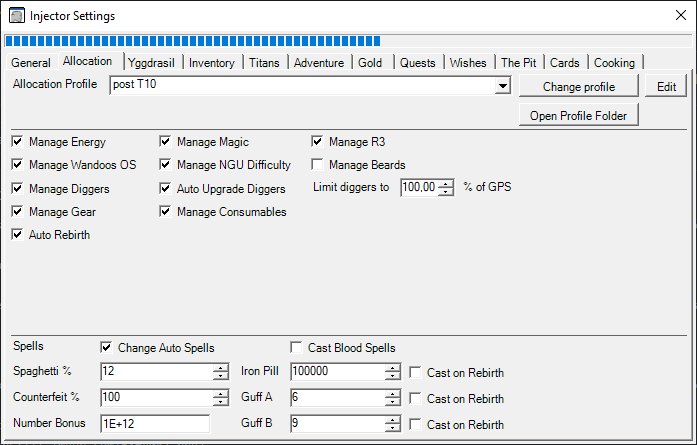Click the blue progress bar at top
This screenshot has height=445, width=697.
[x=348, y=41]
